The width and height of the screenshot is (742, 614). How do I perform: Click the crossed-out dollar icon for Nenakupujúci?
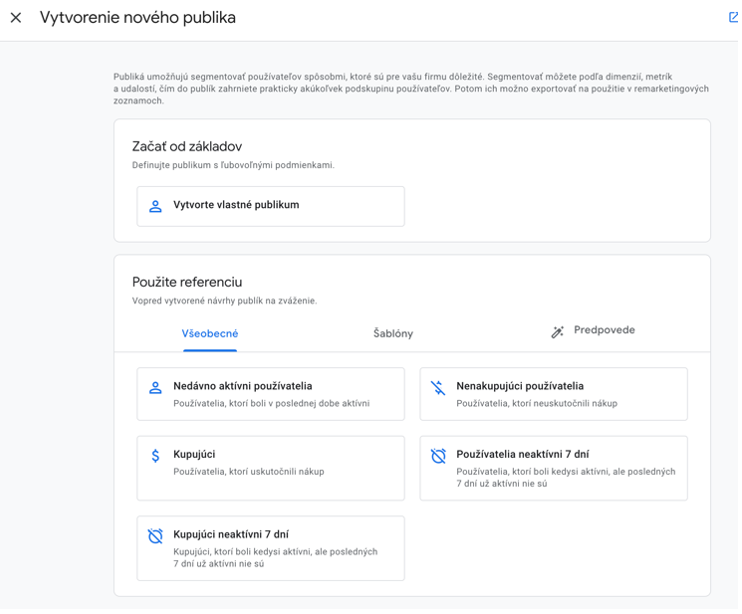[x=438, y=387]
